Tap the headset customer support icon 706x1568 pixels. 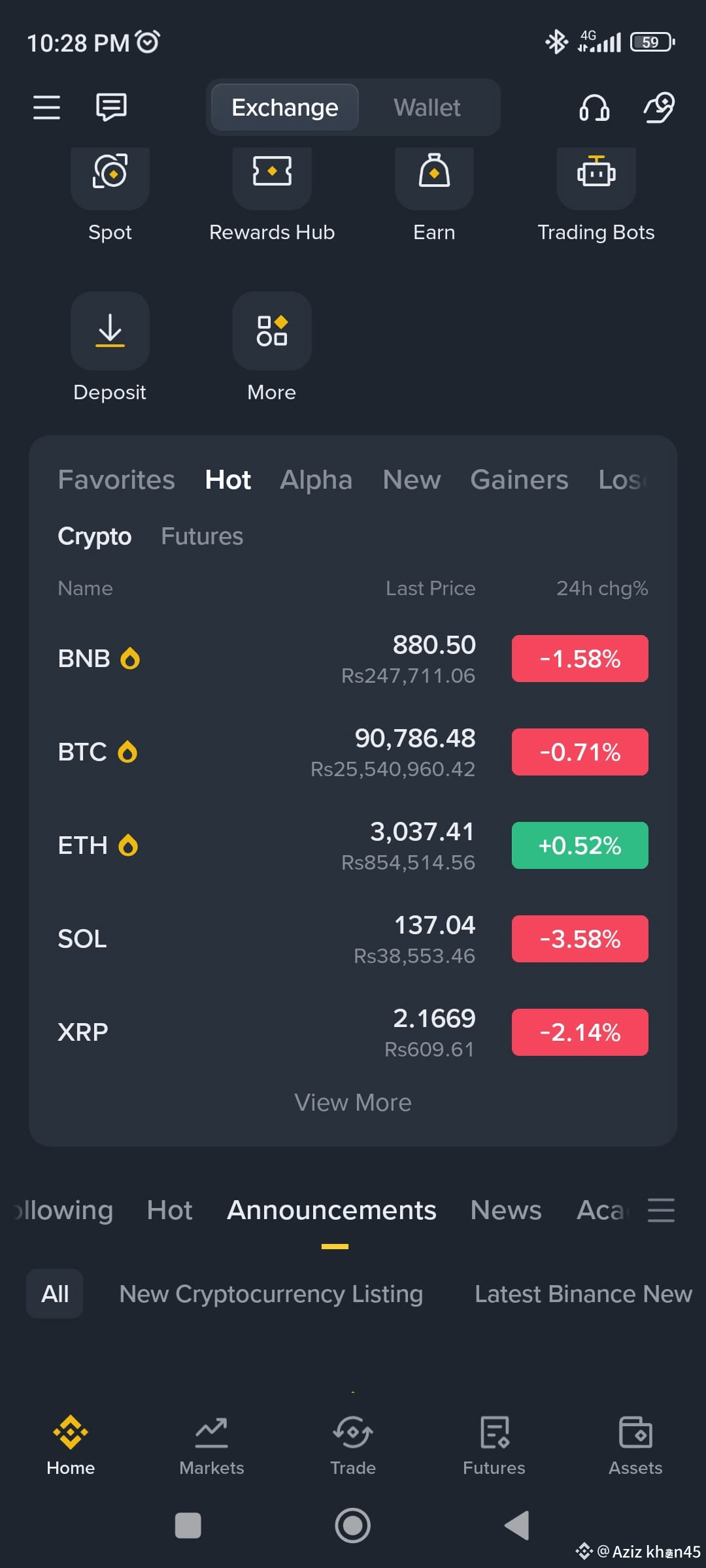point(594,107)
